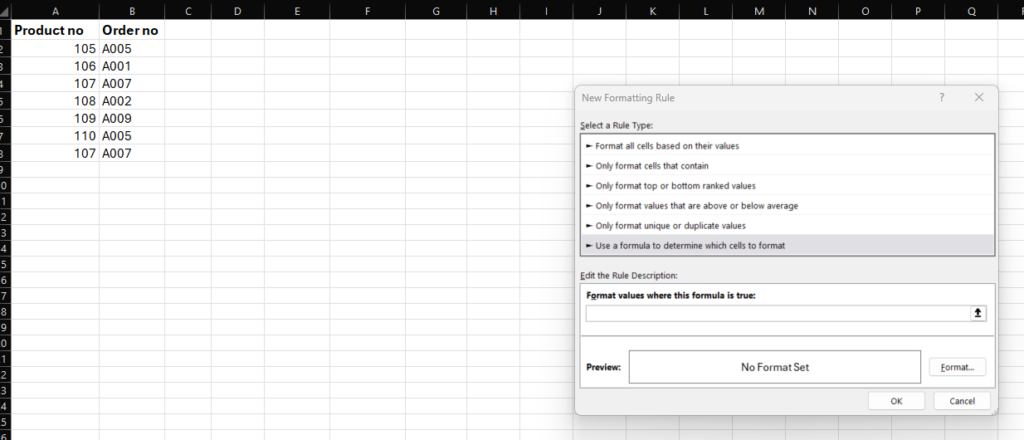Select 'Only format top or bottom ranked values'
The height and width of the screenshot is (440, 1024).
[x=787, y=185]
